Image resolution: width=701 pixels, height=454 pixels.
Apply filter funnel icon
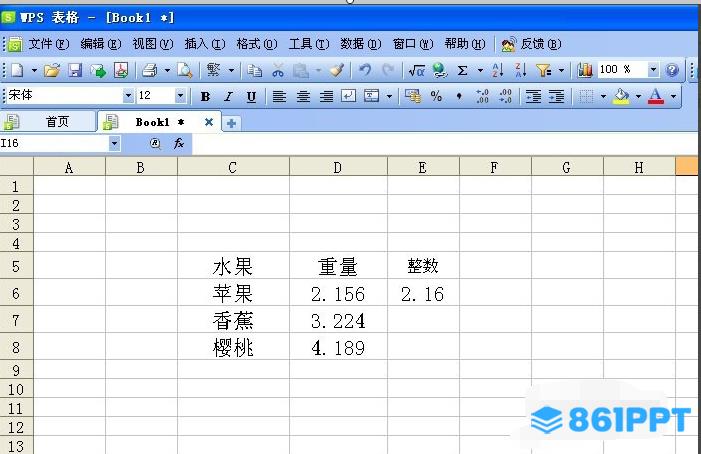point(544,70)
